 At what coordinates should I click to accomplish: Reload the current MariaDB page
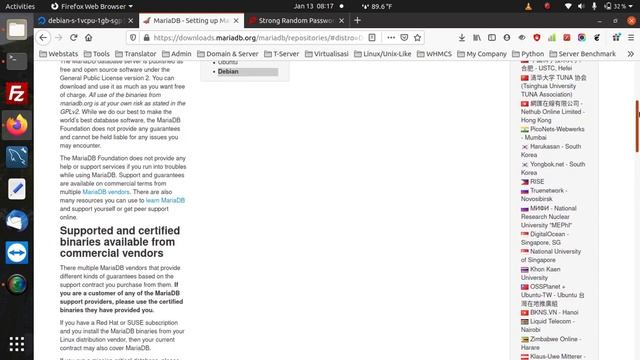coord(73,38)
